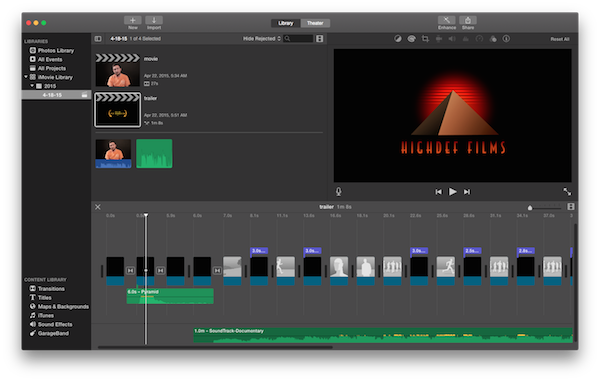Show Clip Information with the info icon
The width and height of the screenshot is (600, 381).
coord(506,39)
